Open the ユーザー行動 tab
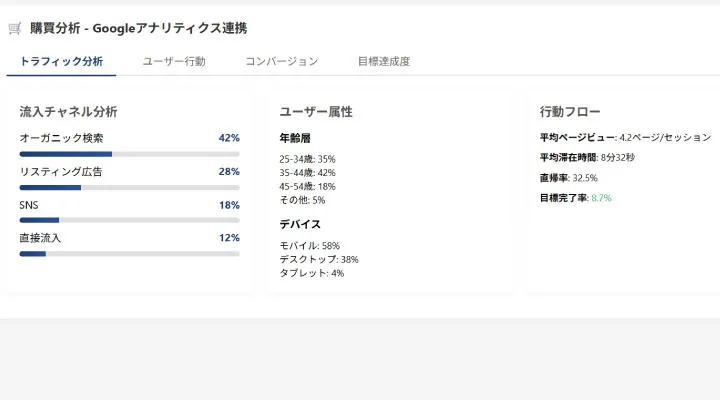Viewport: 720px width, 400px height. [x=174, y=61]
